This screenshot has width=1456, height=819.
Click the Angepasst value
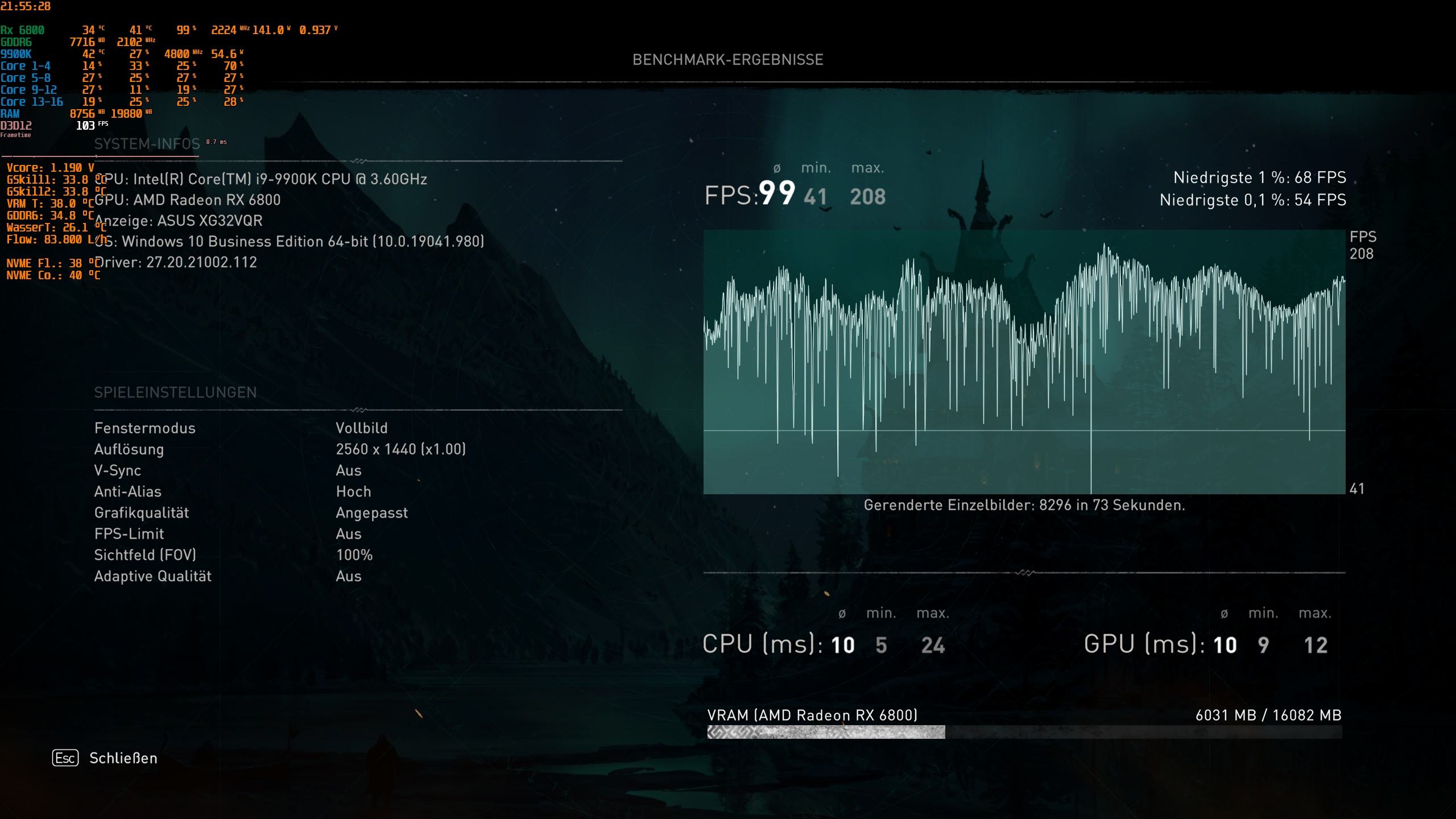pos(372,513)
